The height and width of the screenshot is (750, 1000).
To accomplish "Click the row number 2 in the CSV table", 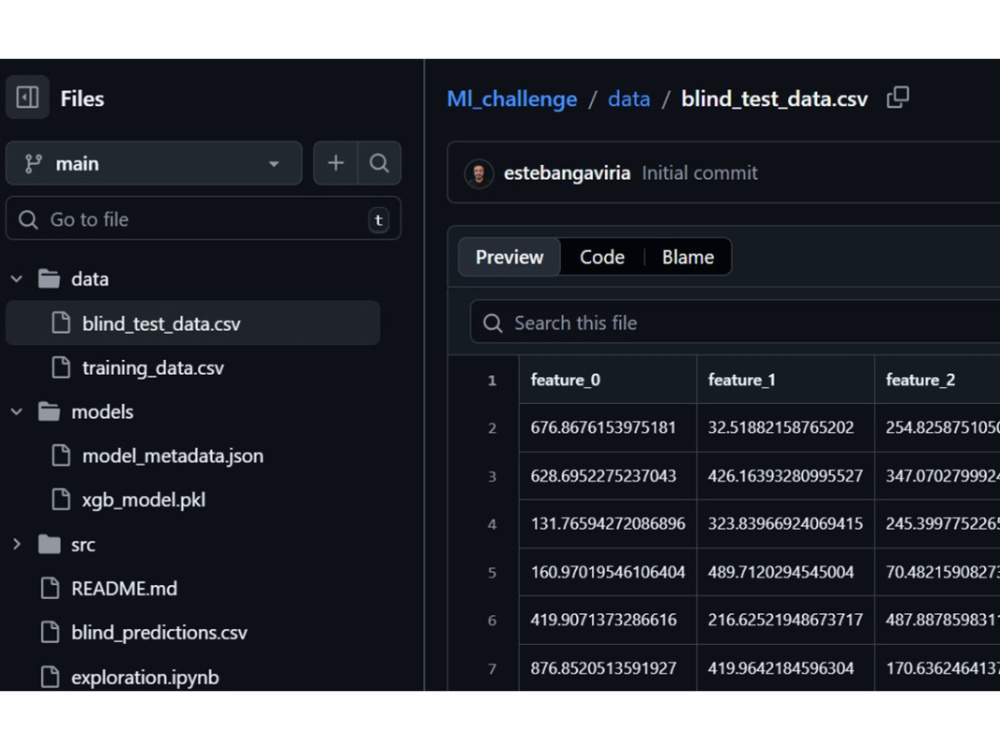I will 492,428.
